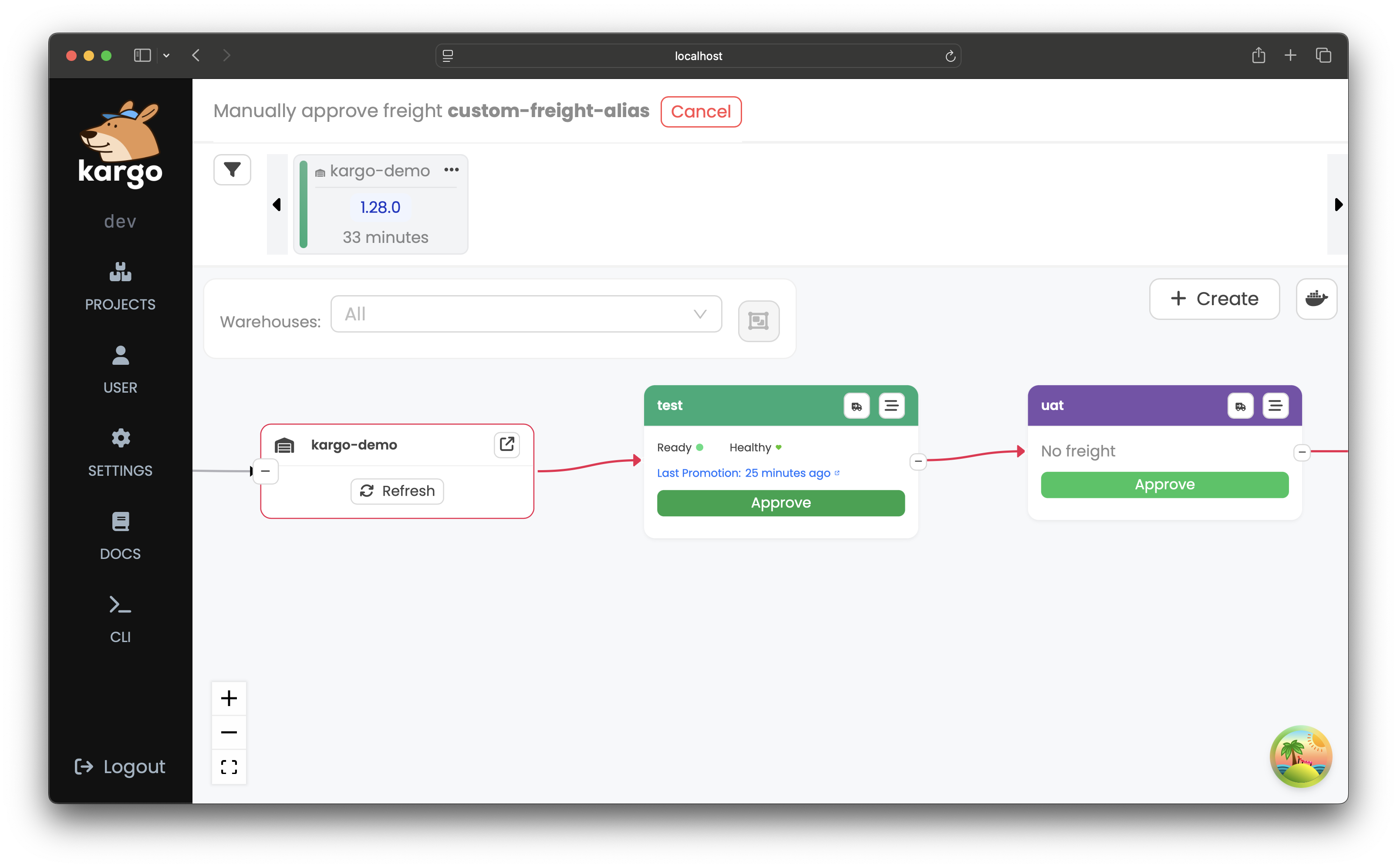The width and height of the screenshot is (1397, 868).
Task: Open kargo-demo freight three-dots menu
Action: point(451,170)
